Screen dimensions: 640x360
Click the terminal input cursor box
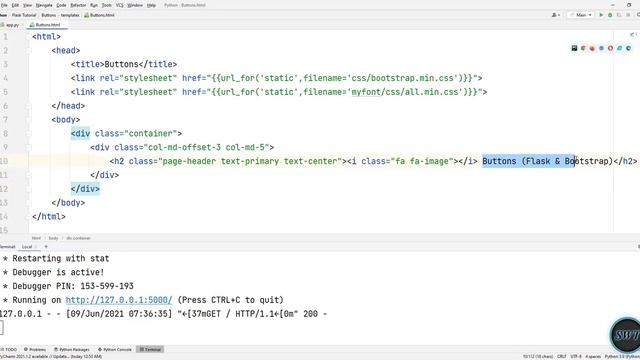tap(2, 328)
